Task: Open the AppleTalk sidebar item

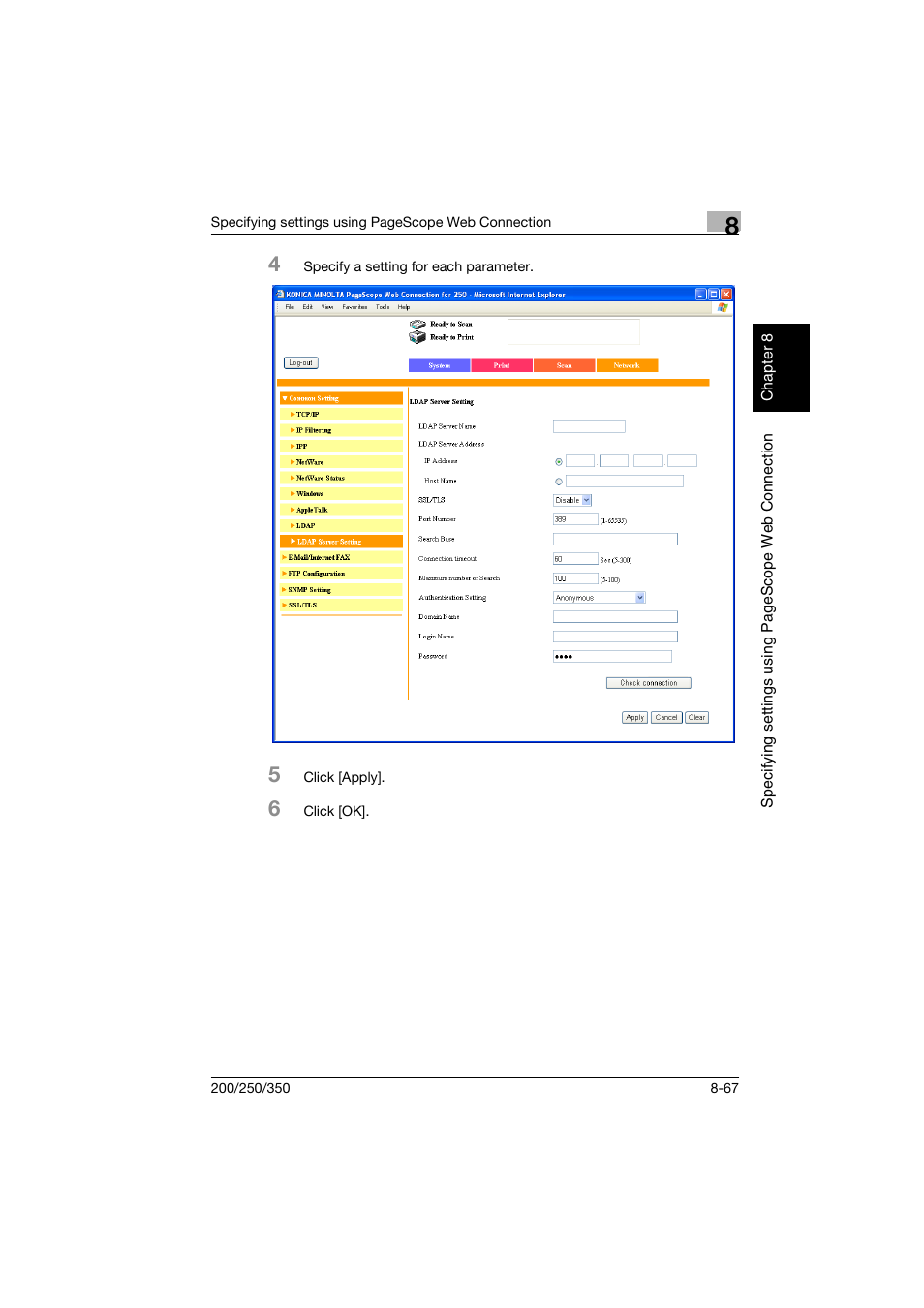Action: click(x=341, y=510)
